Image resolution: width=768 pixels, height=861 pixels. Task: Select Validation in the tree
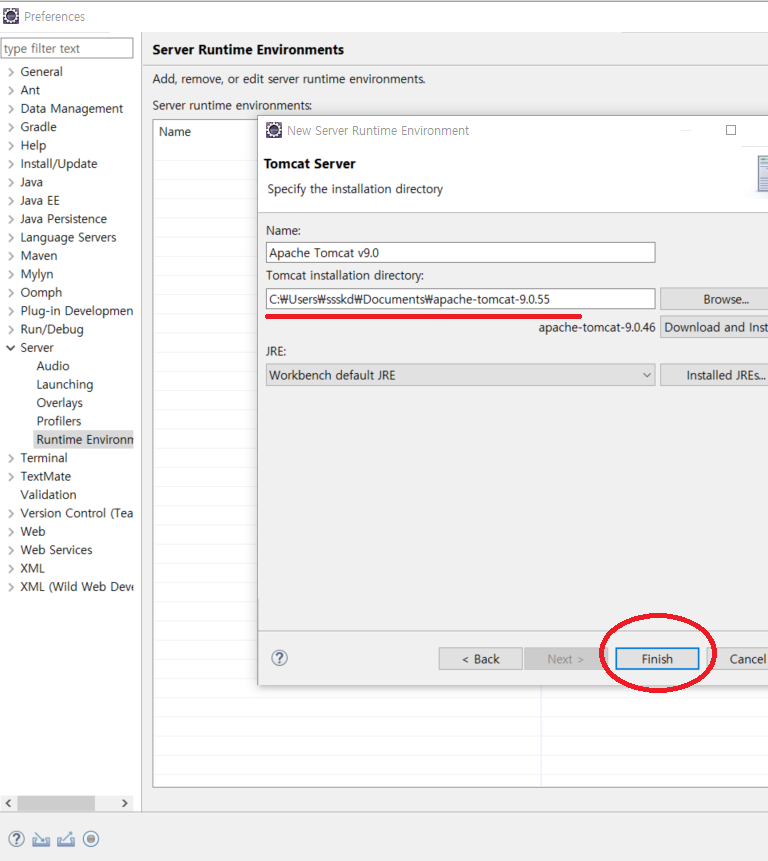point(48,495)
